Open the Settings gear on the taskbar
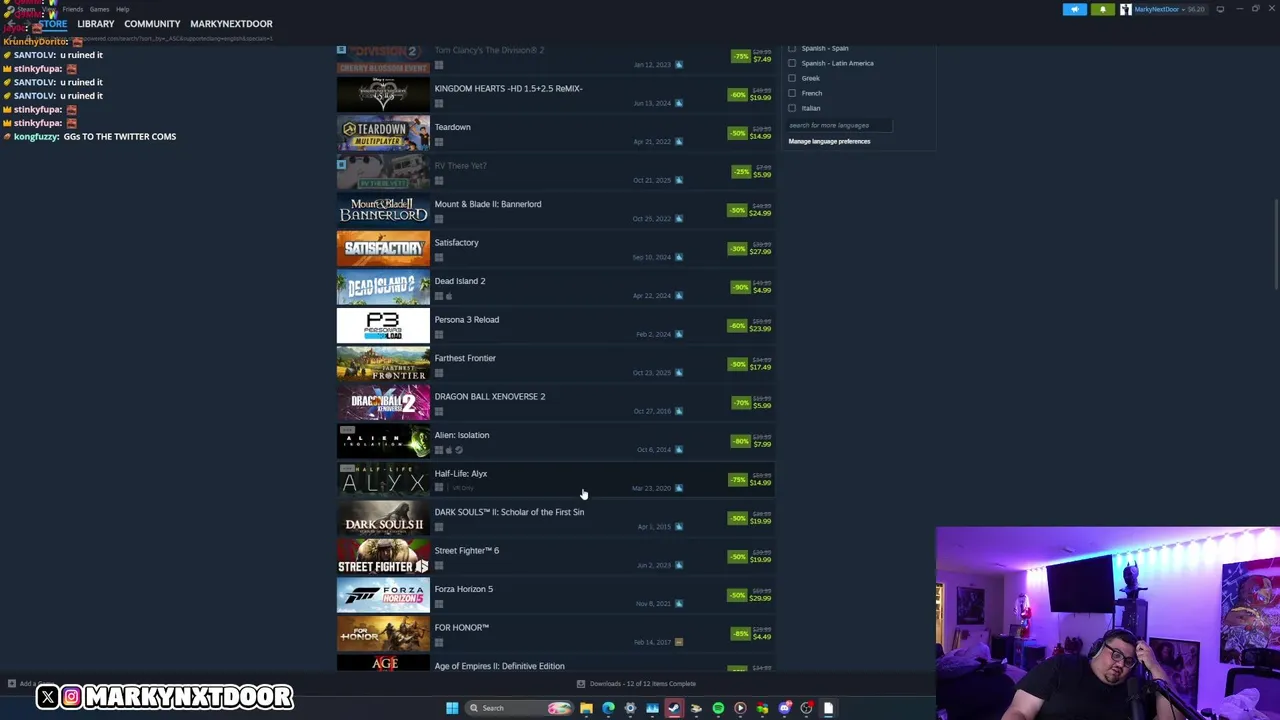The image size is (1280, 720). coord(630,708)
